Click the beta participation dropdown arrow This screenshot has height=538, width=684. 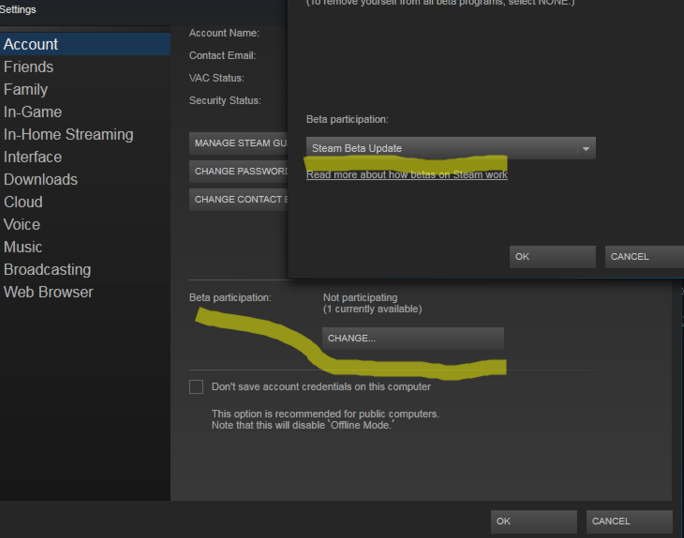coord(586,149)
